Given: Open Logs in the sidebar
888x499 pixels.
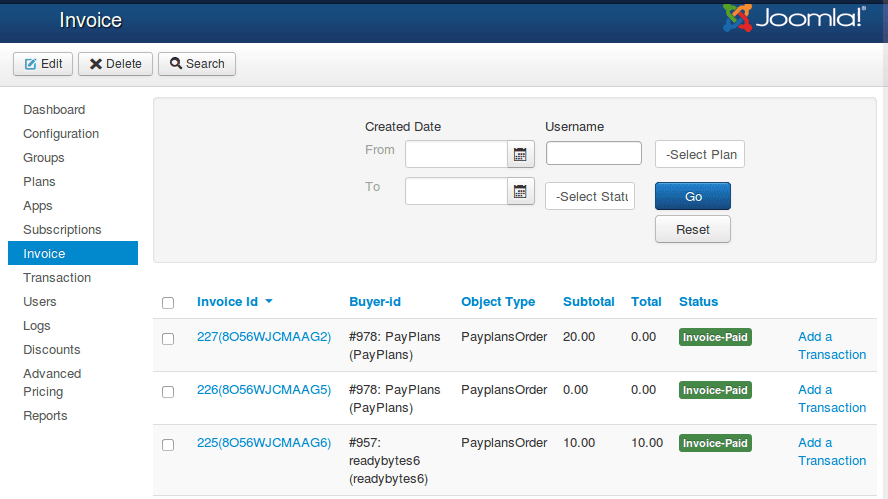Looking at the screenshot, I should tap(37, 326).
